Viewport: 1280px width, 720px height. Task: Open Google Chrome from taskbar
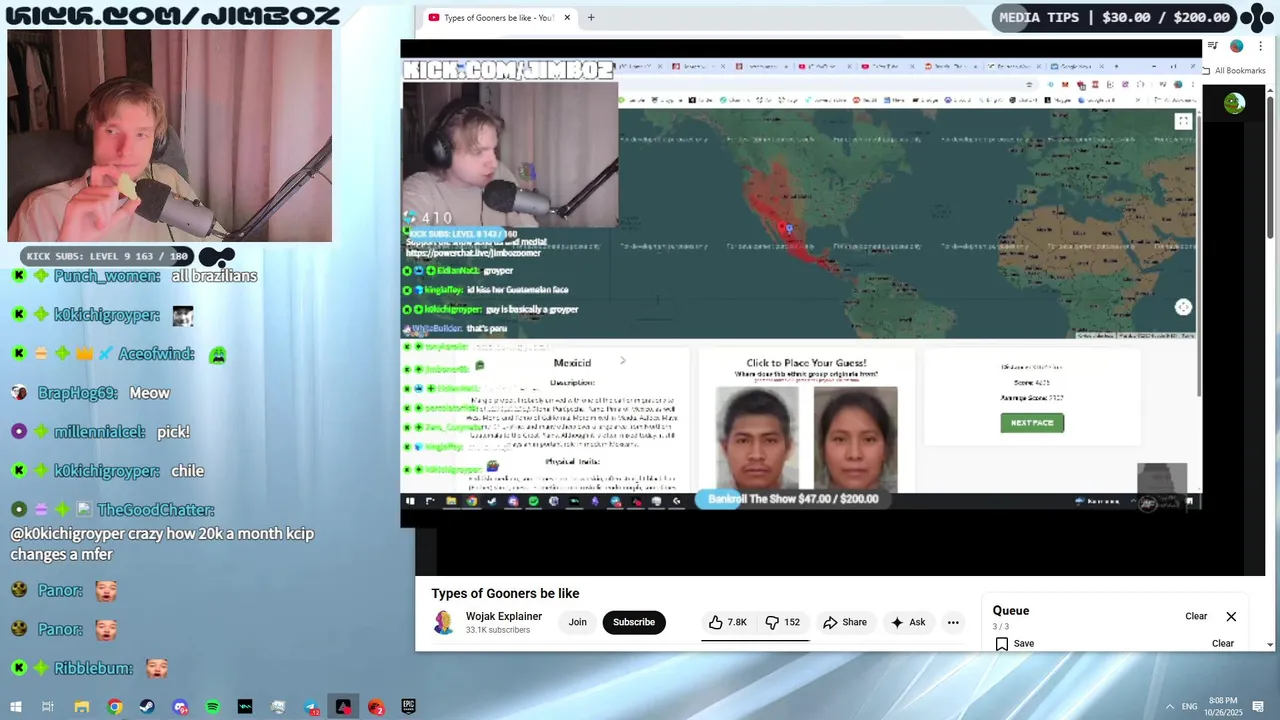pyautogui.click(x=115, y=707)
